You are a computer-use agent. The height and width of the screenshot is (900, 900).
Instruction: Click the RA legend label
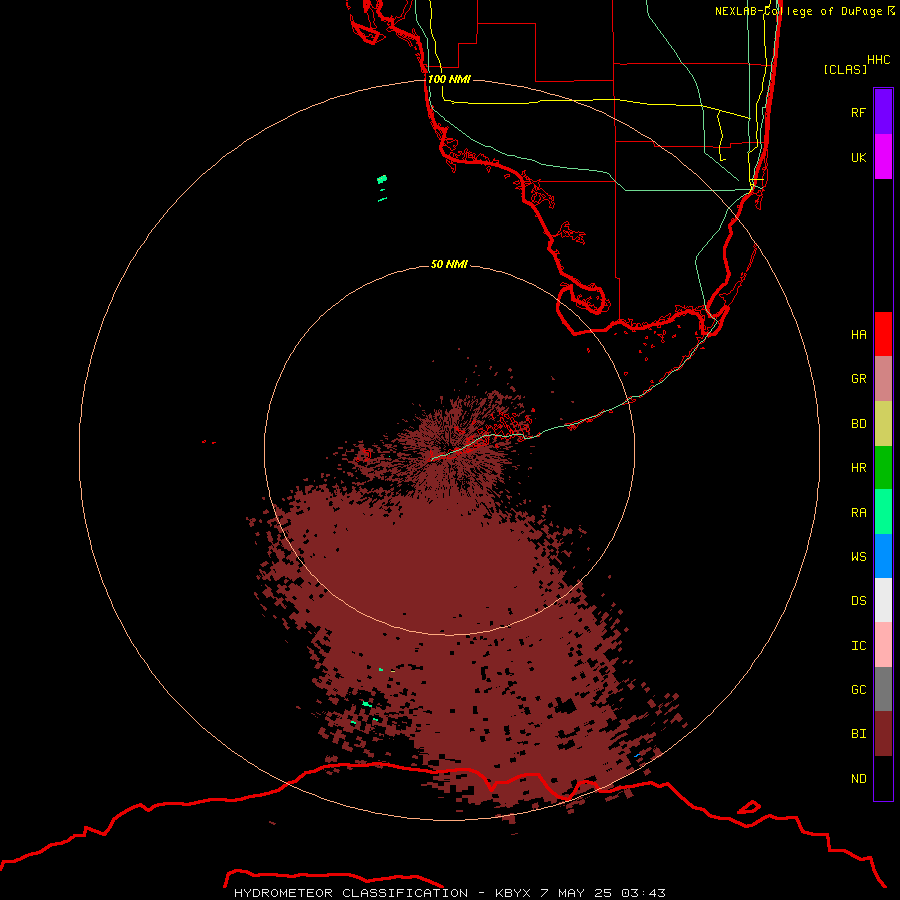[x=858, y=513]
